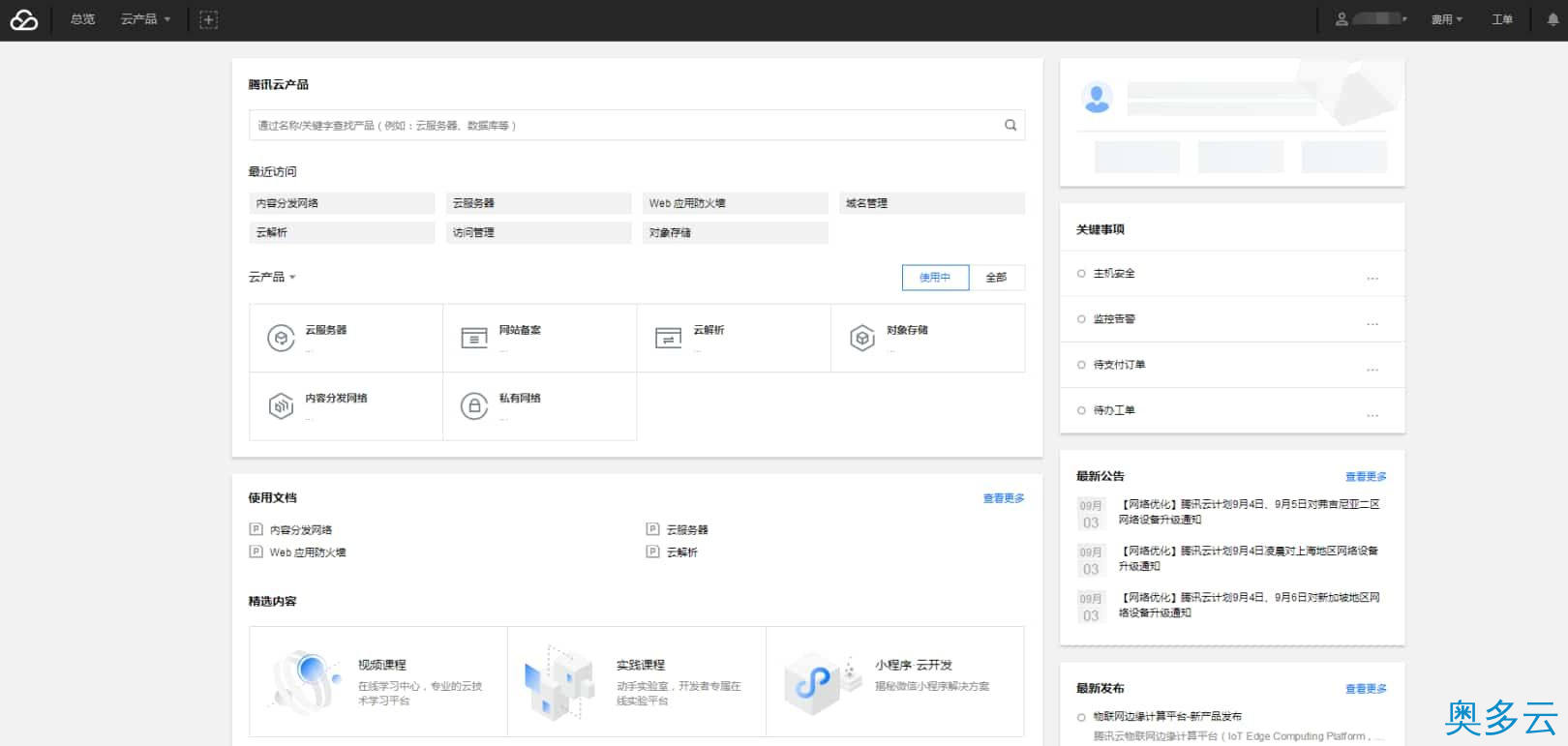Open the 对象存储 product card
This screenshot has width=1568, height=746.
coord(927,338)
